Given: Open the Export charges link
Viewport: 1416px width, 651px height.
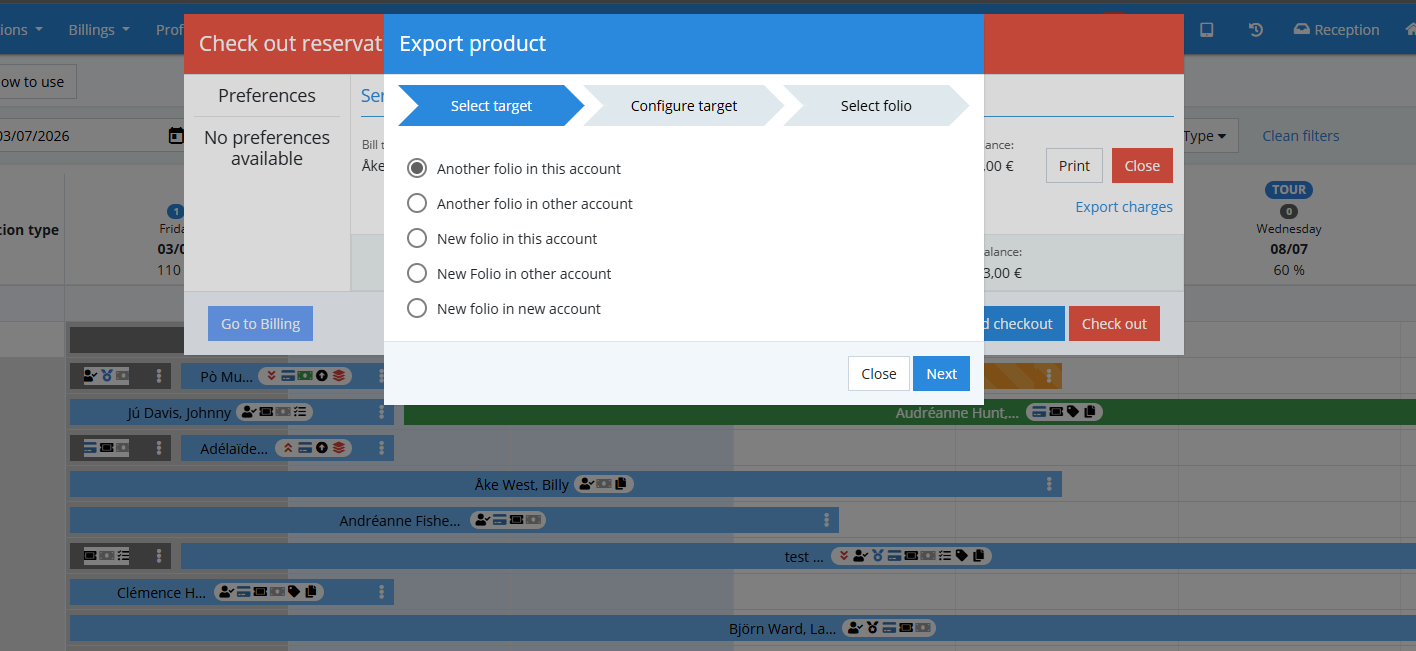Looking at the screenshot, I should click(x=1124, y=207).
